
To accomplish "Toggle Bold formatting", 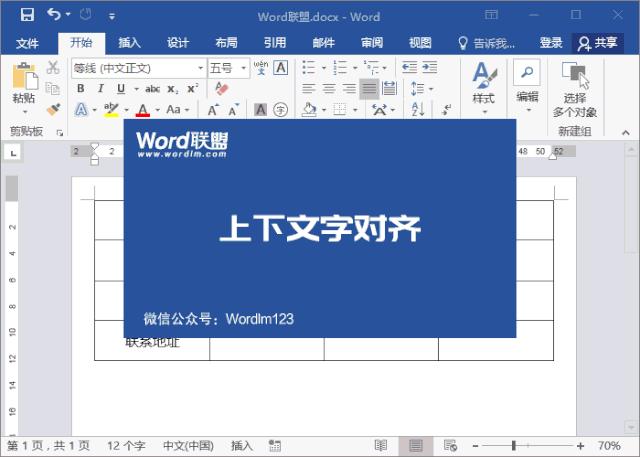I will click(x=81, y=89).
